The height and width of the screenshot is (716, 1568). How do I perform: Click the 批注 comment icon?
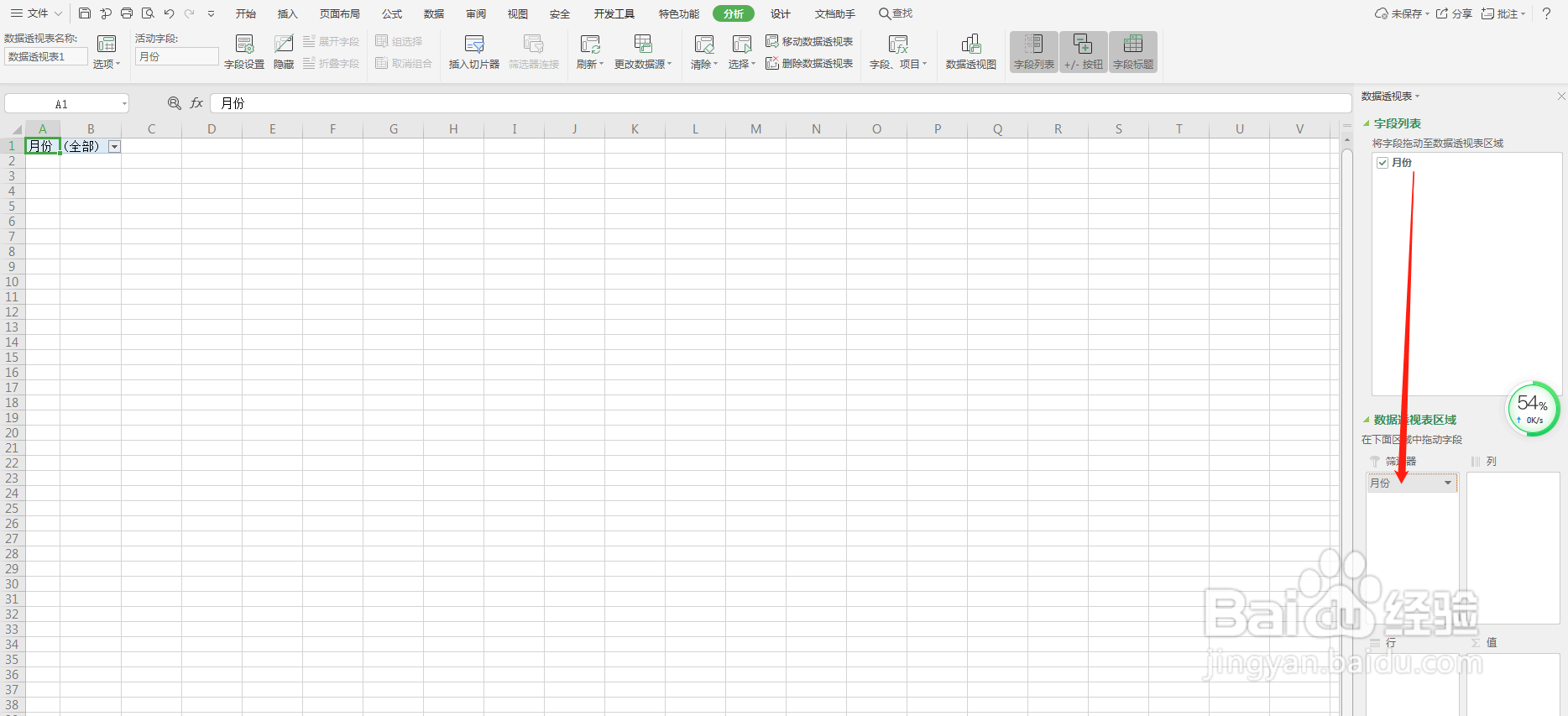coord(1487,13)
